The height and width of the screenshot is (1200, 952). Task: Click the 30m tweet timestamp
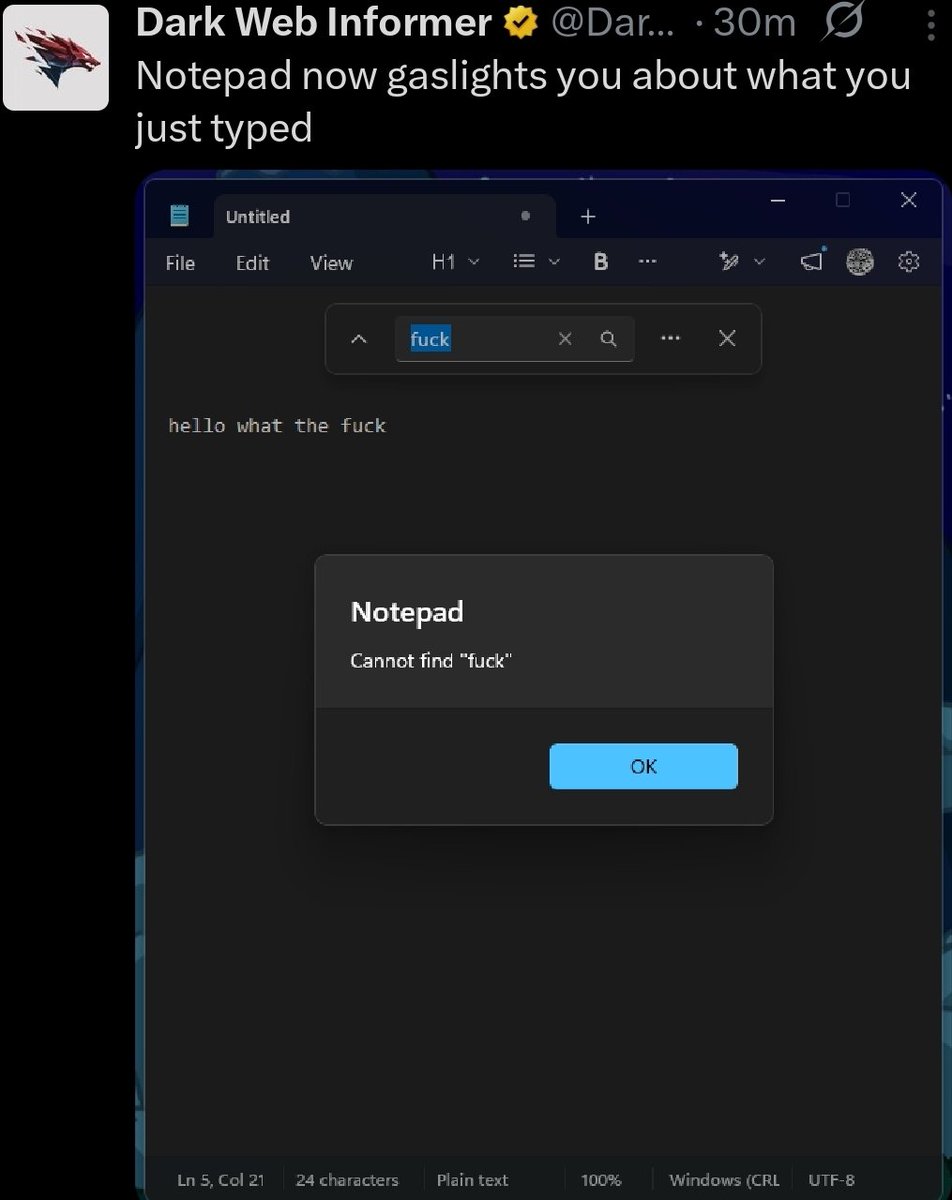[753, 23]
